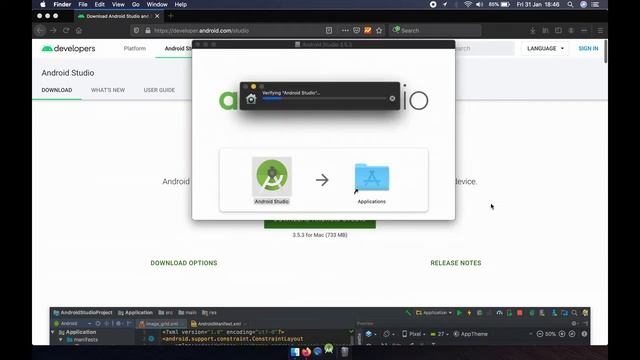640x360 pixels.
Task: Open the Firefox library
Action: pos(545,30)
